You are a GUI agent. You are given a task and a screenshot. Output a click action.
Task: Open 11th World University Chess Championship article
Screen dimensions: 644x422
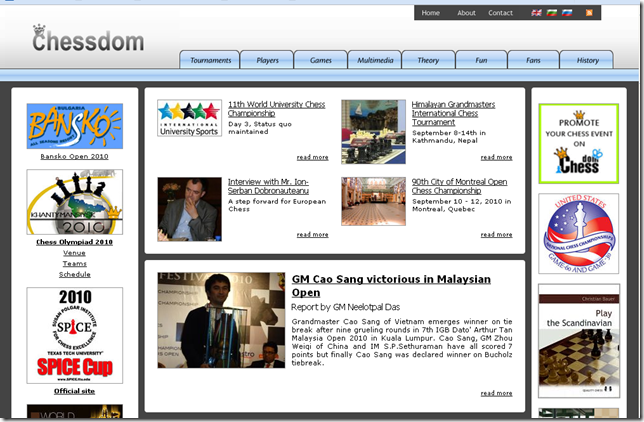pyautogui.click(x=276, y=109)
